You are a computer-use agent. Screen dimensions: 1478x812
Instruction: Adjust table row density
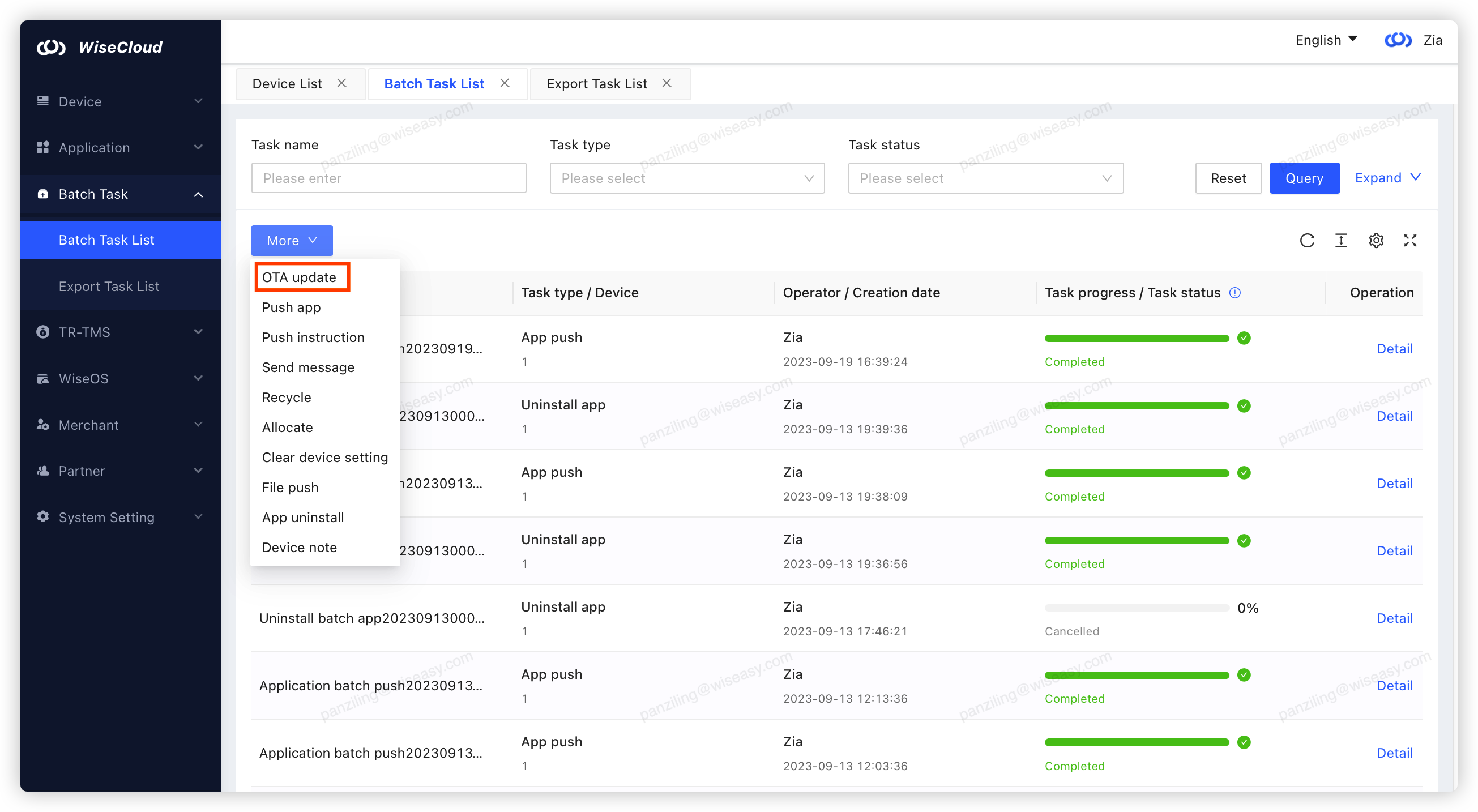click(x=1342, y=241)
